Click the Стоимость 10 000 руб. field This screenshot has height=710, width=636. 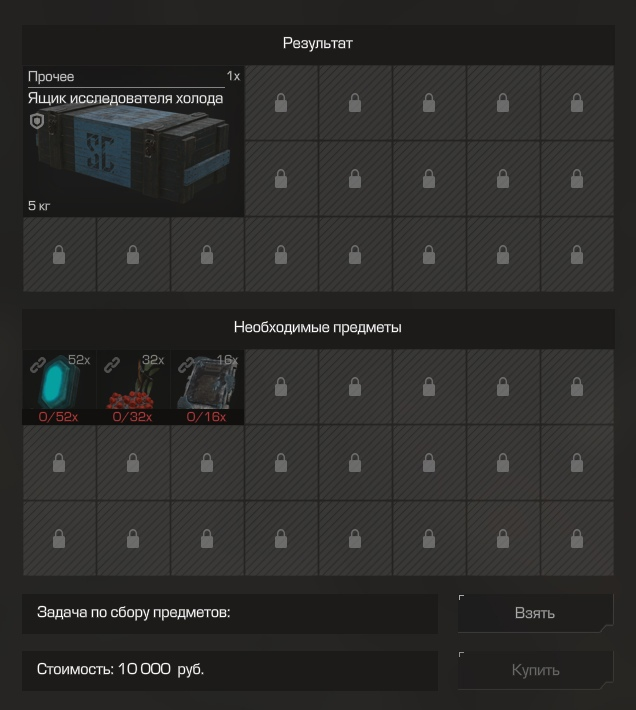coord(230,670)
